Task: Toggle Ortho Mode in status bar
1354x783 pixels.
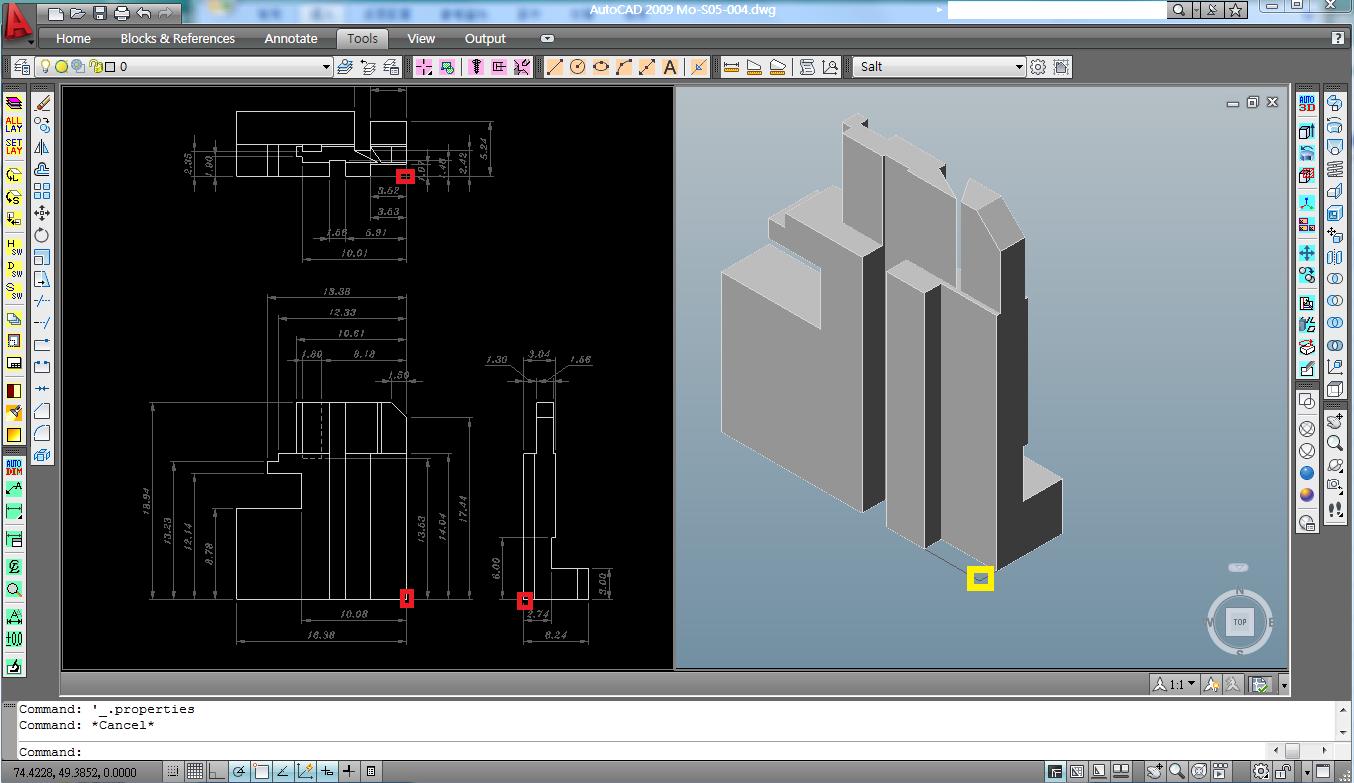Action: [x=217, y=771]
